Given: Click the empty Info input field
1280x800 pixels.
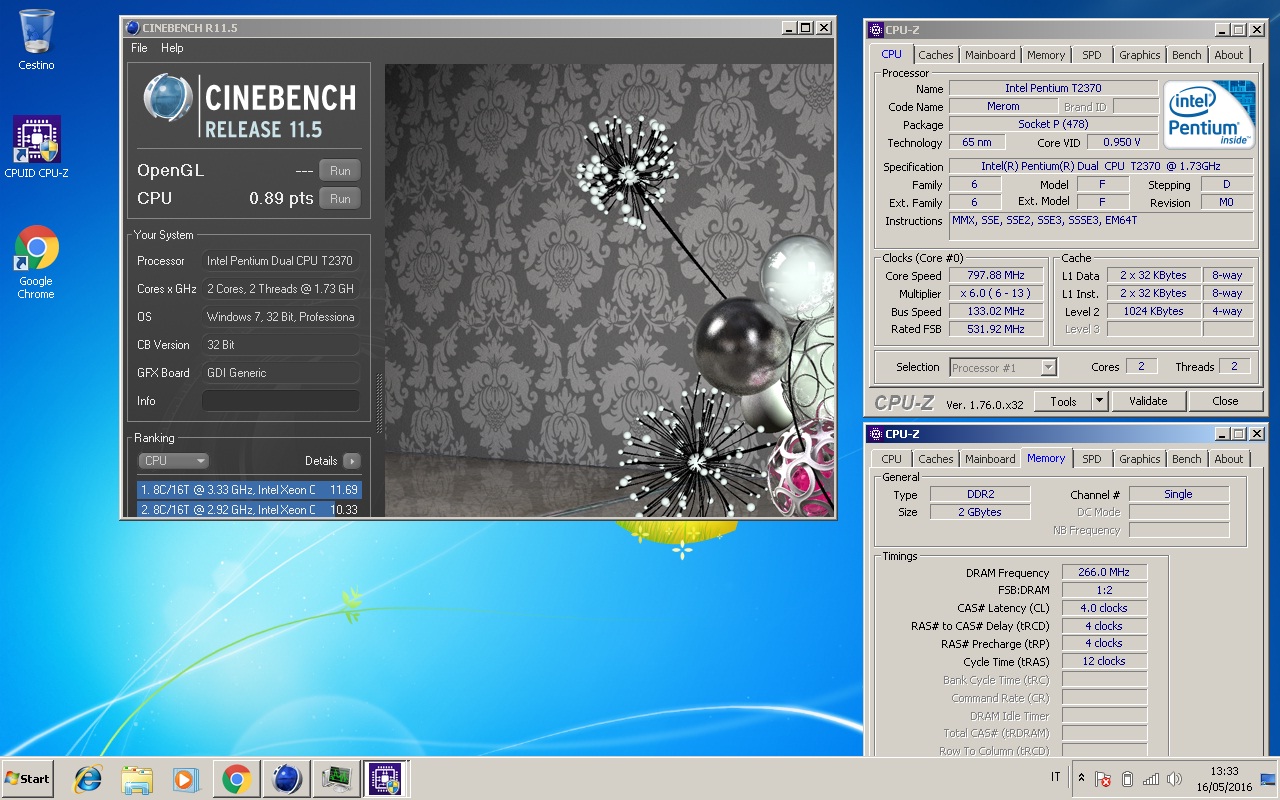Looking at the screenshot, I should (281, 401).
